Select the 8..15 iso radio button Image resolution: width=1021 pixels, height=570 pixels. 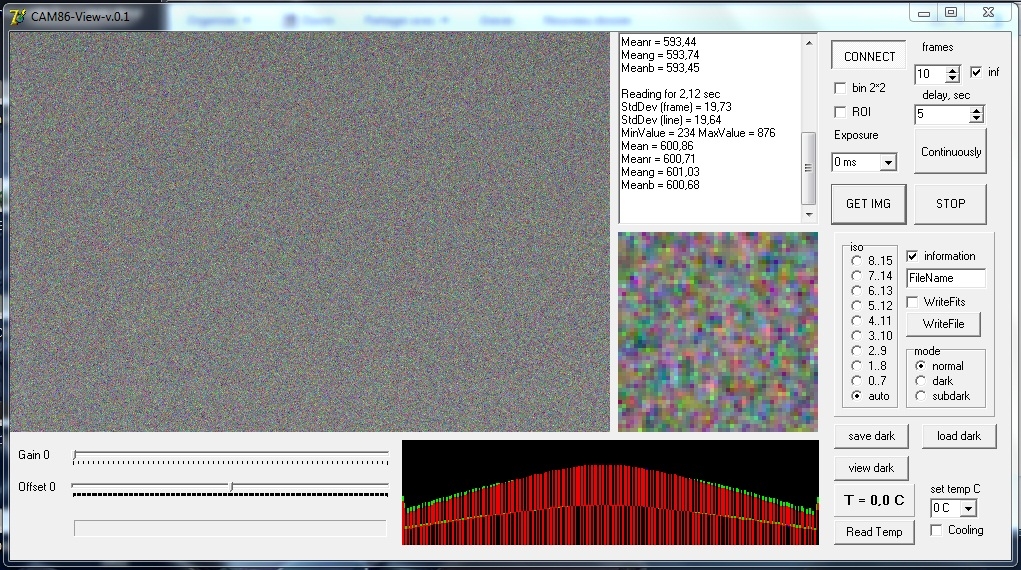pyautogui.click(x=856, y=261)
